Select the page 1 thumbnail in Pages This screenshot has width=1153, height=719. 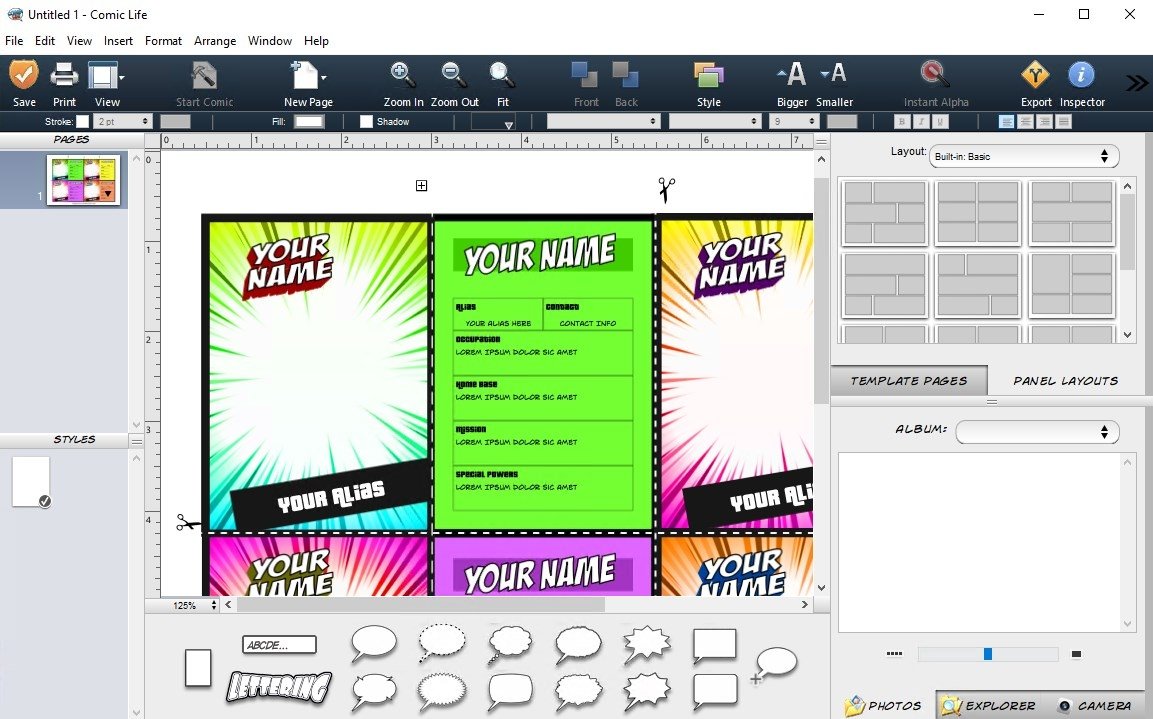[x=82, y=179]
